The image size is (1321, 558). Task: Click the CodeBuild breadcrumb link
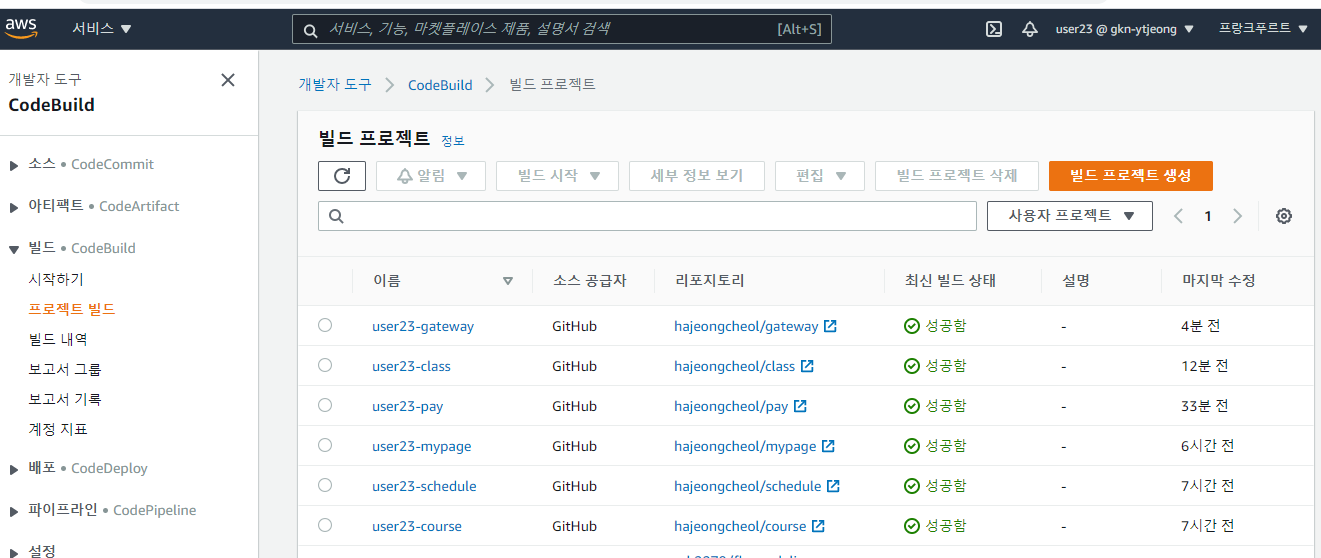[x=440, y=85]
